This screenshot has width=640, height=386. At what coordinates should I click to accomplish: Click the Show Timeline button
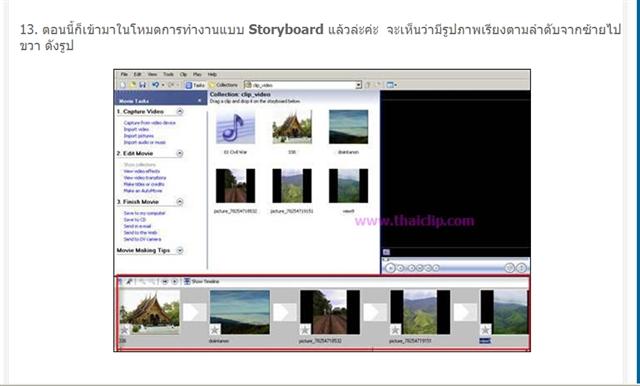pos(202,282)
